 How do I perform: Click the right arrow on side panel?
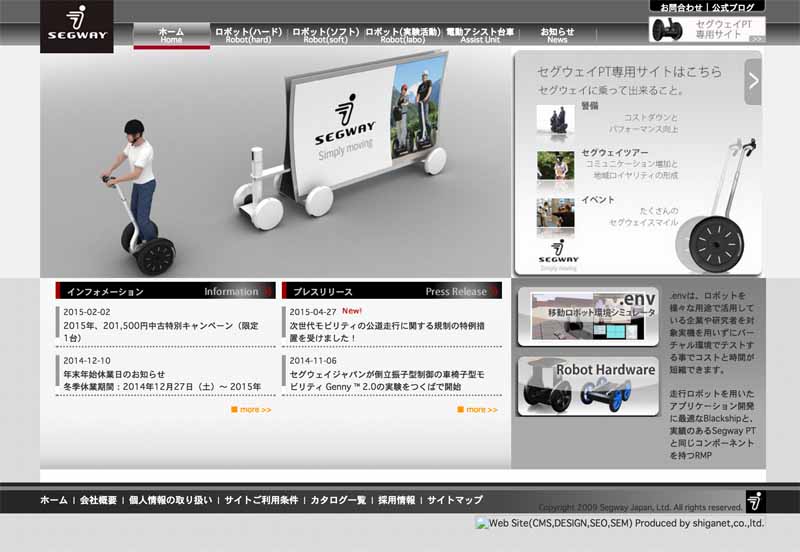click(x=753, y=82)
